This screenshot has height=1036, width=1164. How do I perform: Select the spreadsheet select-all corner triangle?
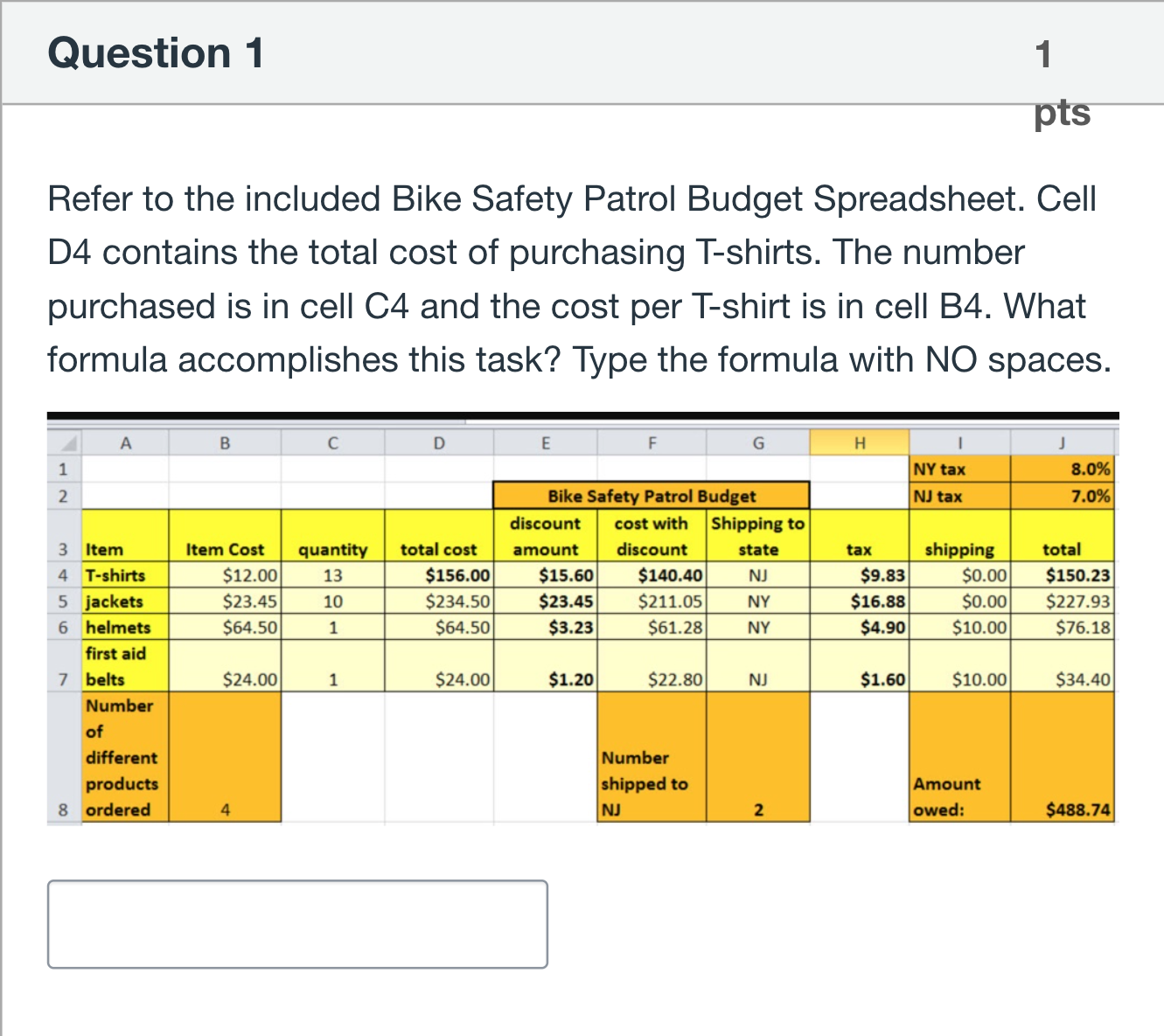tap(65, 442)
